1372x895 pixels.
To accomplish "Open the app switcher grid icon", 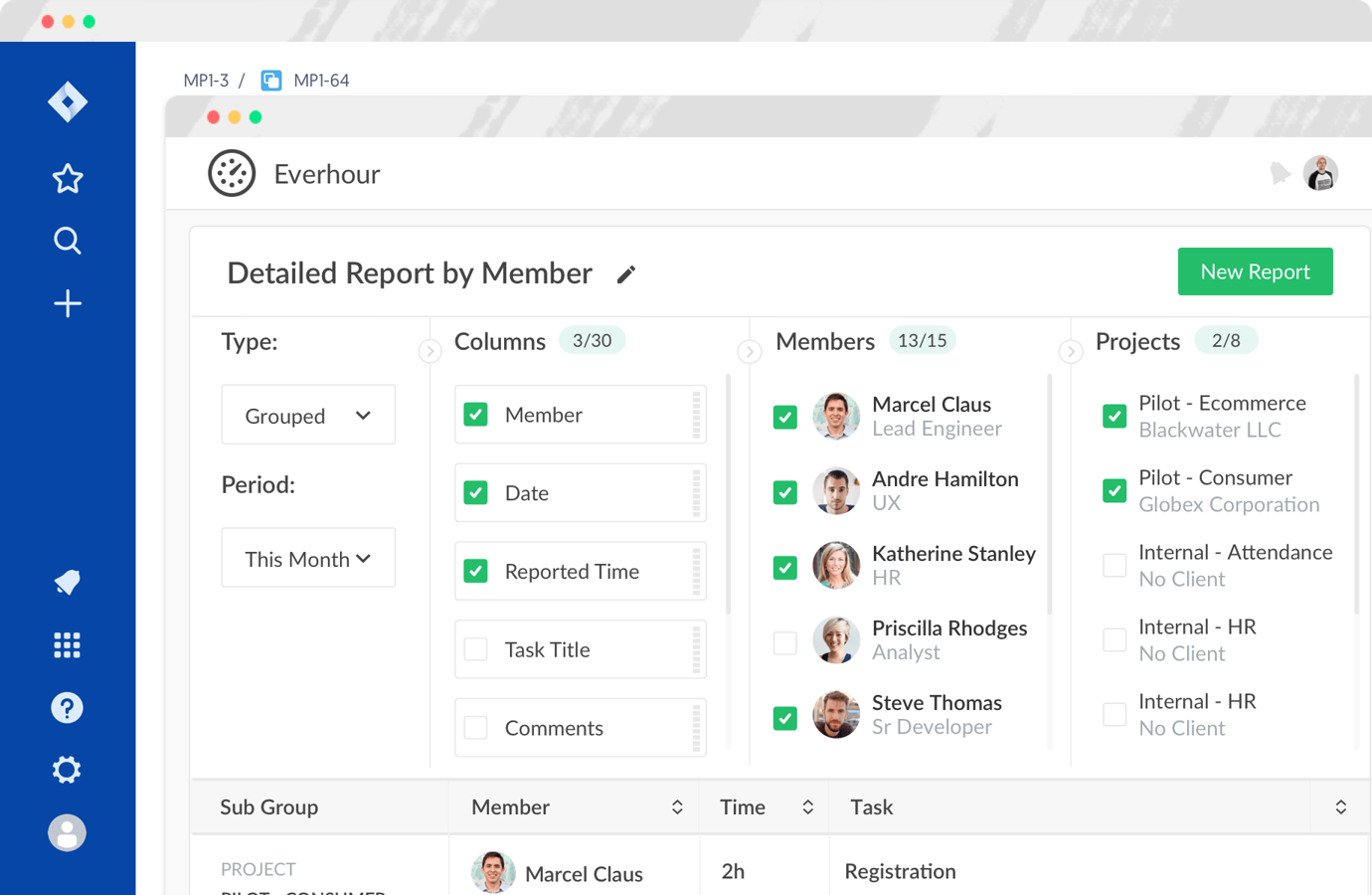I will pos(67,645).
